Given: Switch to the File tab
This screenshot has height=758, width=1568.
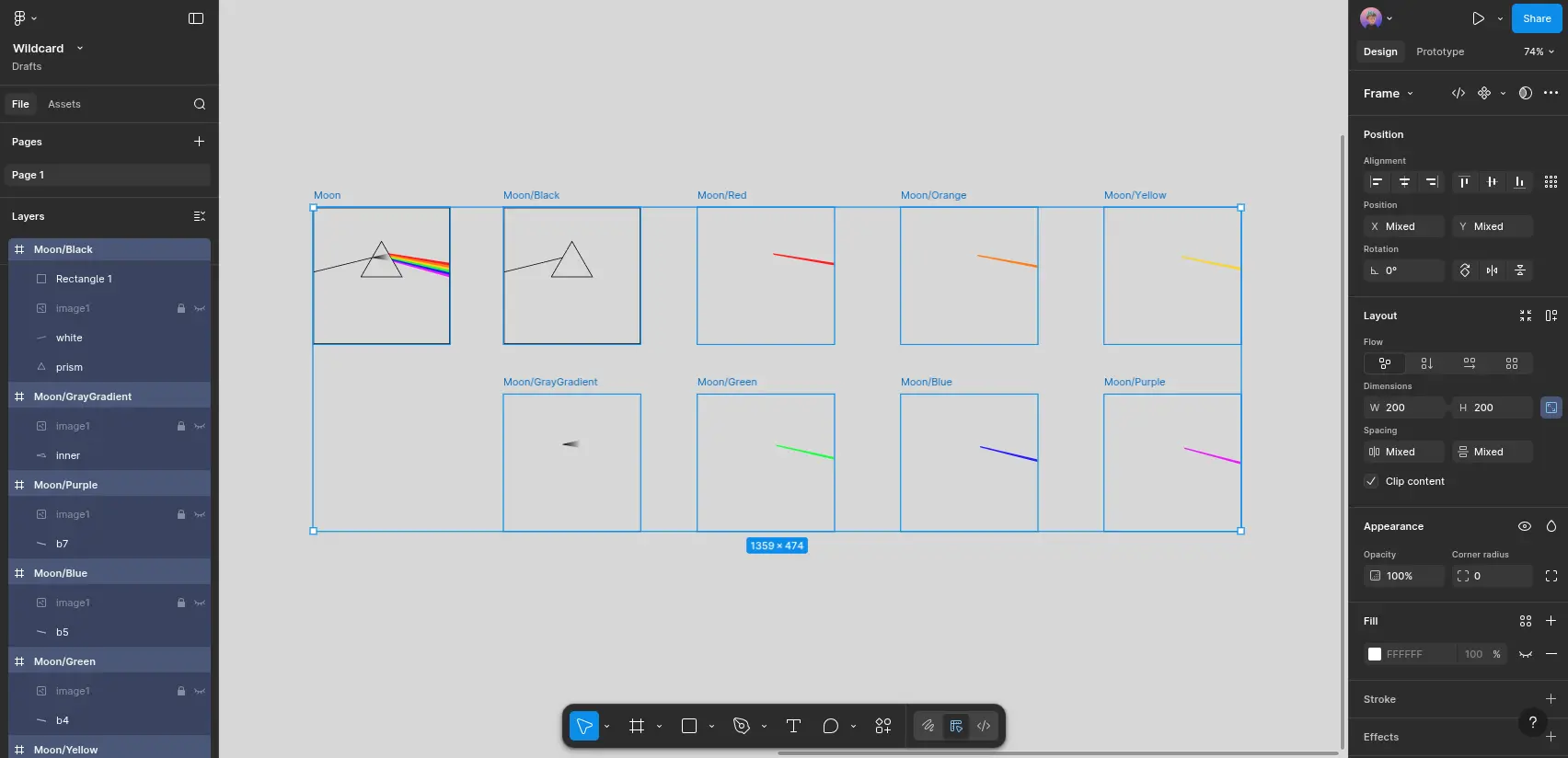Looking at the screenshot, I should click(20, 104).
